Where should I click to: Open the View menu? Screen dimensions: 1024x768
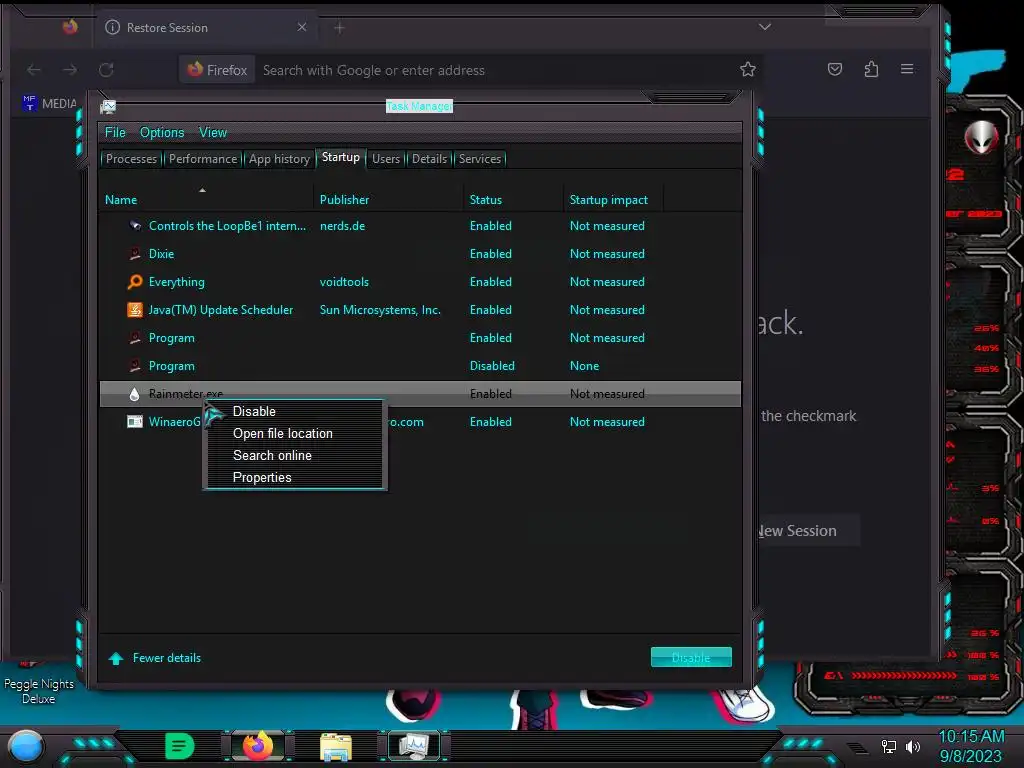(x=213, y=133)
